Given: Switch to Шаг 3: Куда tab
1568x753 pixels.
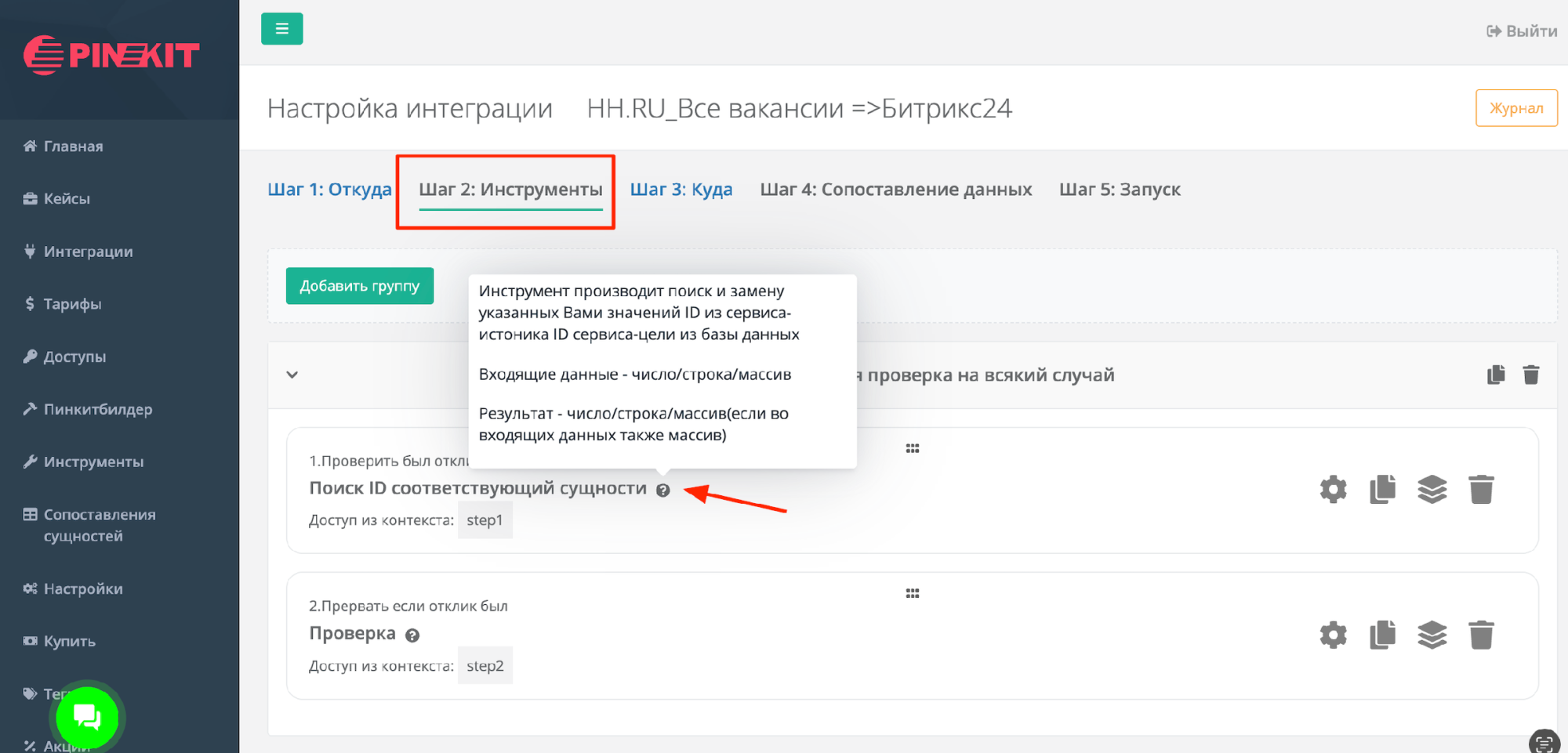Looking at the screenshot, I should click(681, 190).
